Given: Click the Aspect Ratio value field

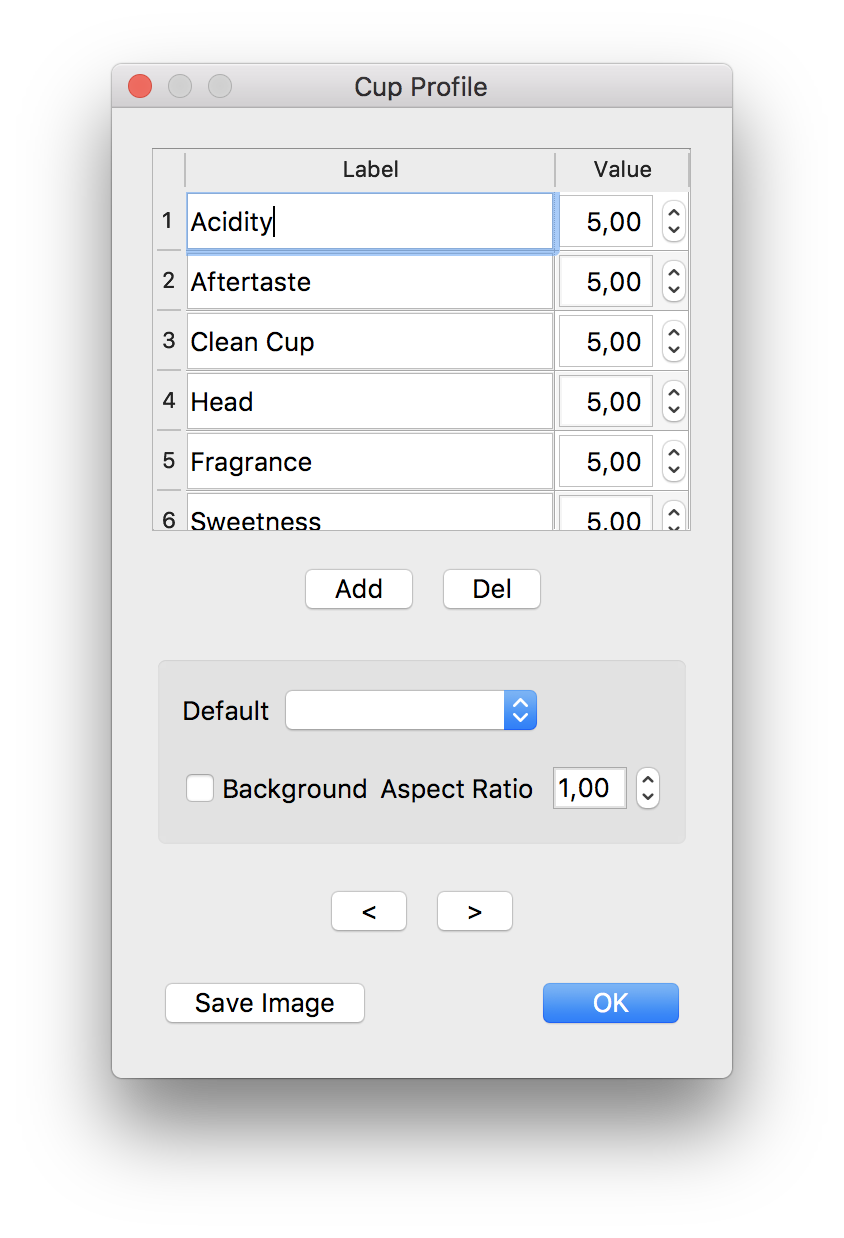Looking at the screenshot, I should (x=589, y=789).
